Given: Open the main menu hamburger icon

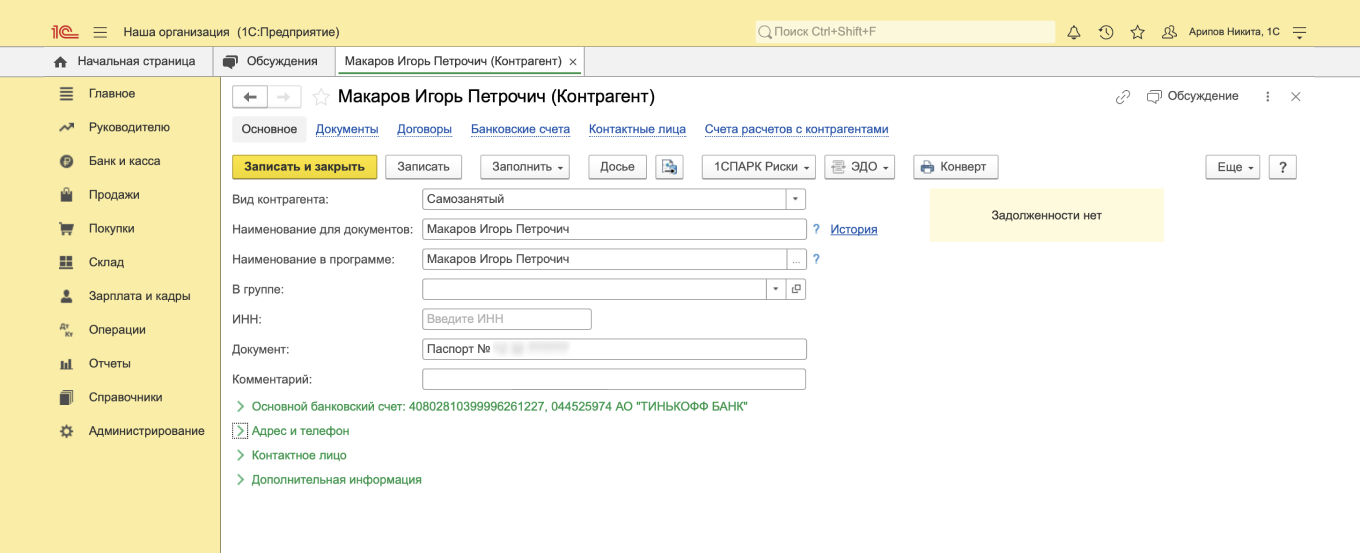Looking at the screenshot, I should pos(100,32).
